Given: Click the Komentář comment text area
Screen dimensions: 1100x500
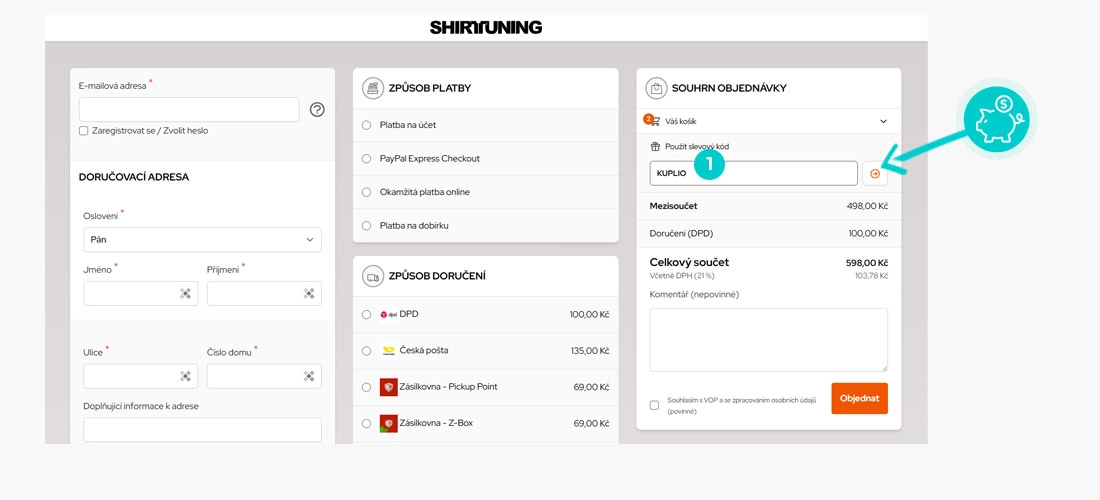Looking at the screenshot, I should coord(769,340).
